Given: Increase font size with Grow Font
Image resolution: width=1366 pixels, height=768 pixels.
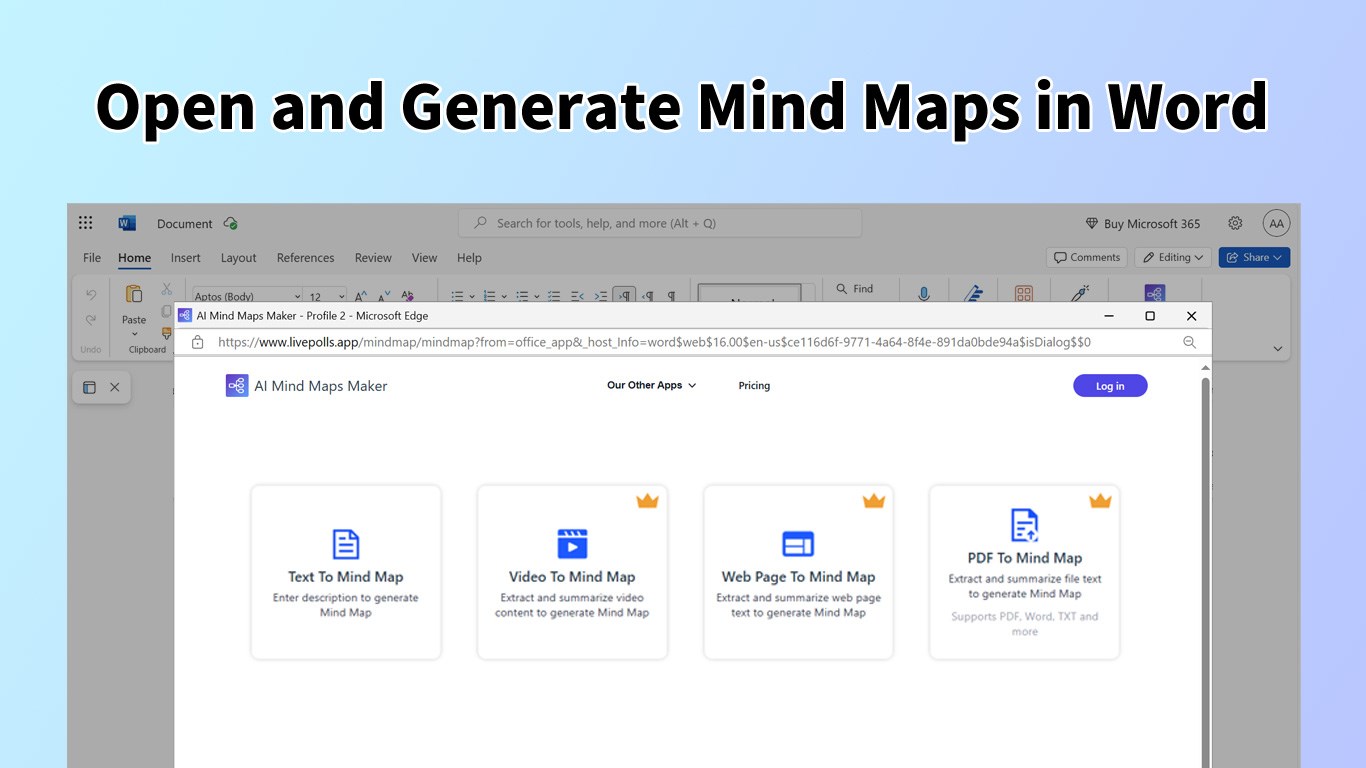Looking at the screenshot, I should (359, 296).
